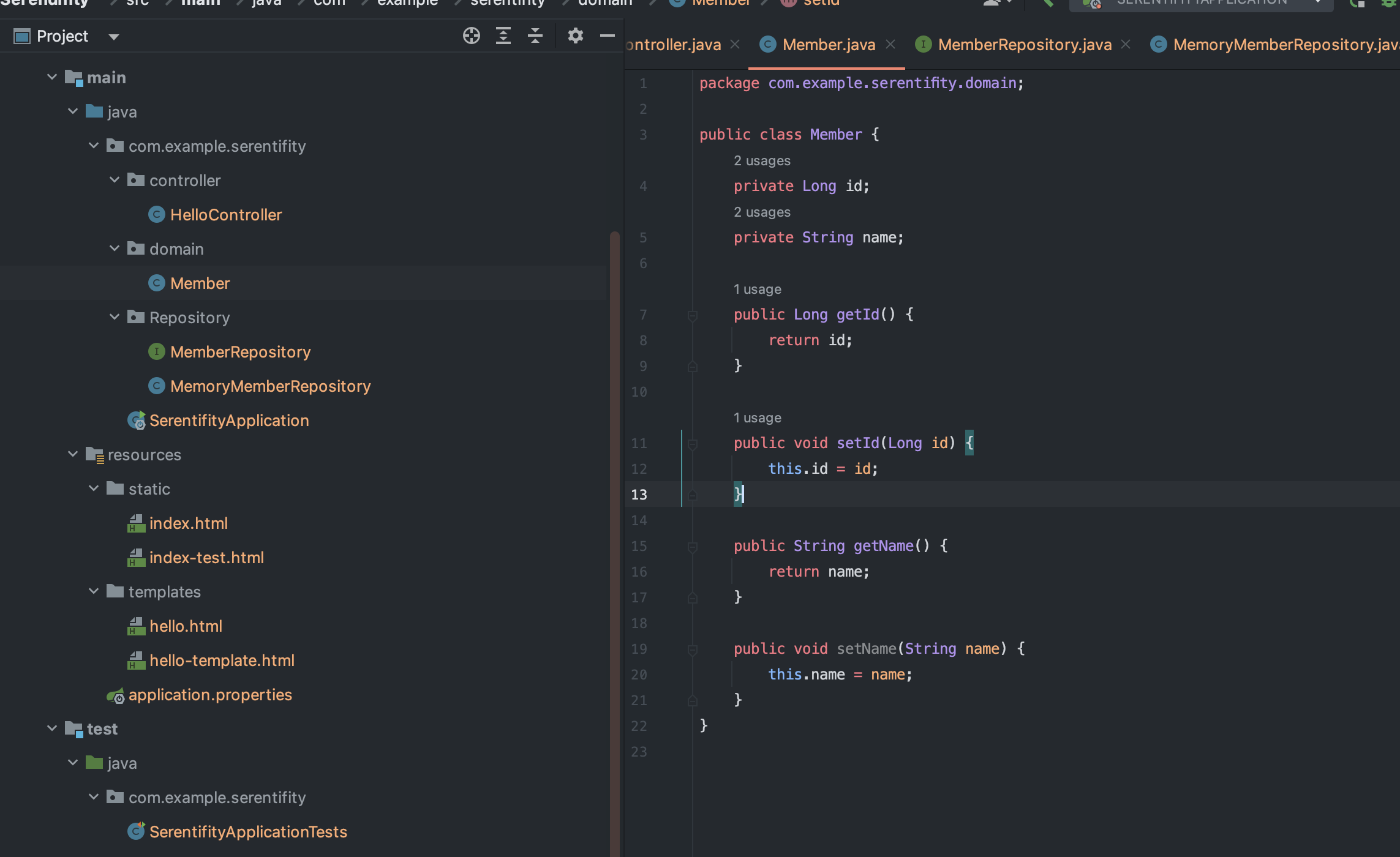Screen dimensions: 1400x857
Task: Select application.properties file
Action: coord(210,695)
